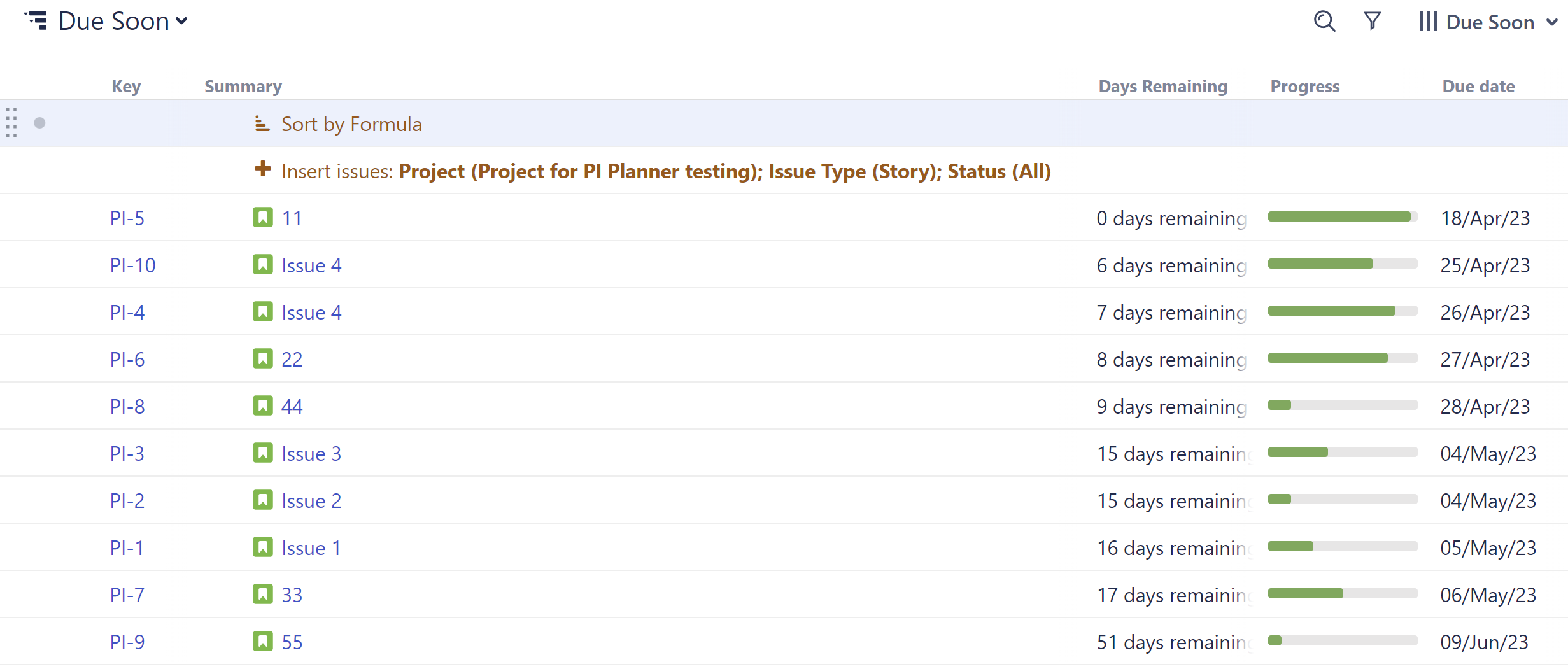Grab the drag handle on Sort by Formula row

click(x=11, y=123)
